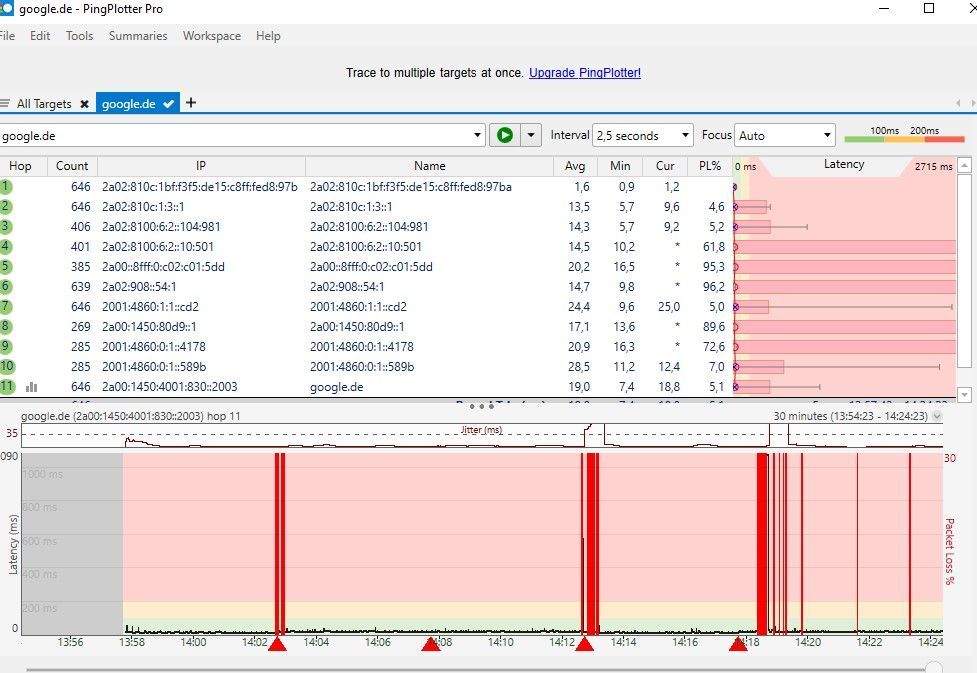The image size is (977, 673).
Task: Click the hop 11 green circle icon
Action: (7, 386)
